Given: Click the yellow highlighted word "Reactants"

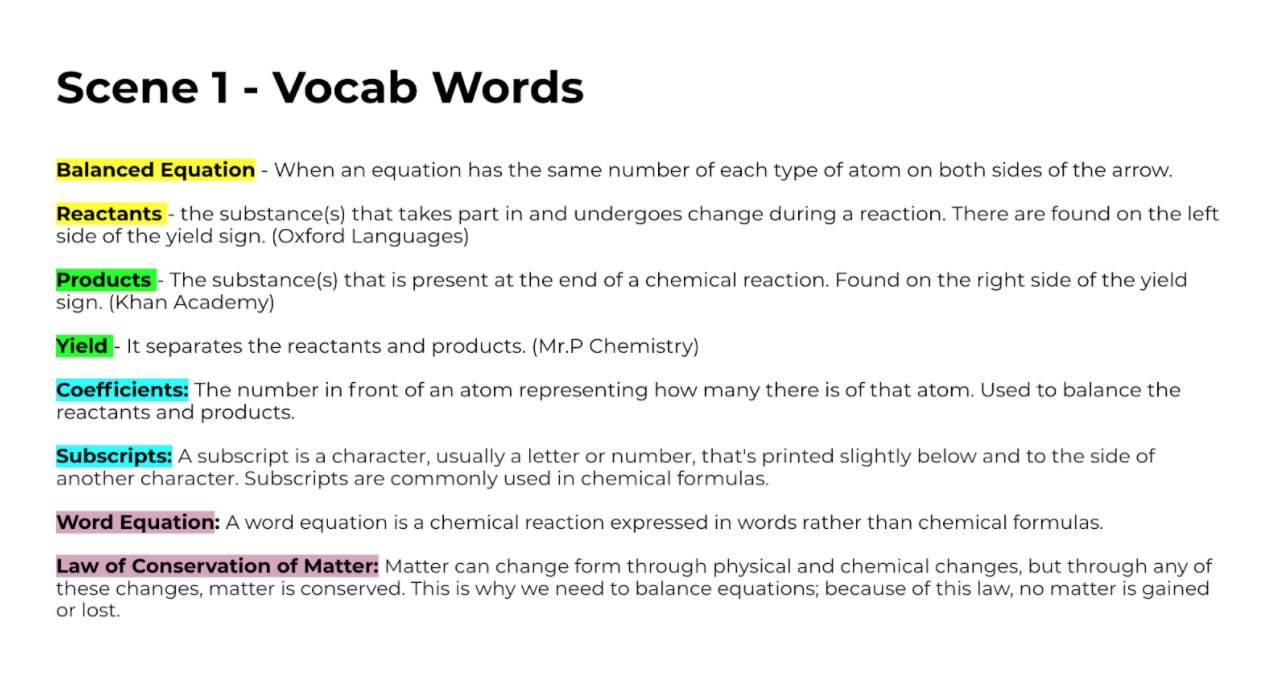Looking at the screenshot, I should [x=110, y=214].
